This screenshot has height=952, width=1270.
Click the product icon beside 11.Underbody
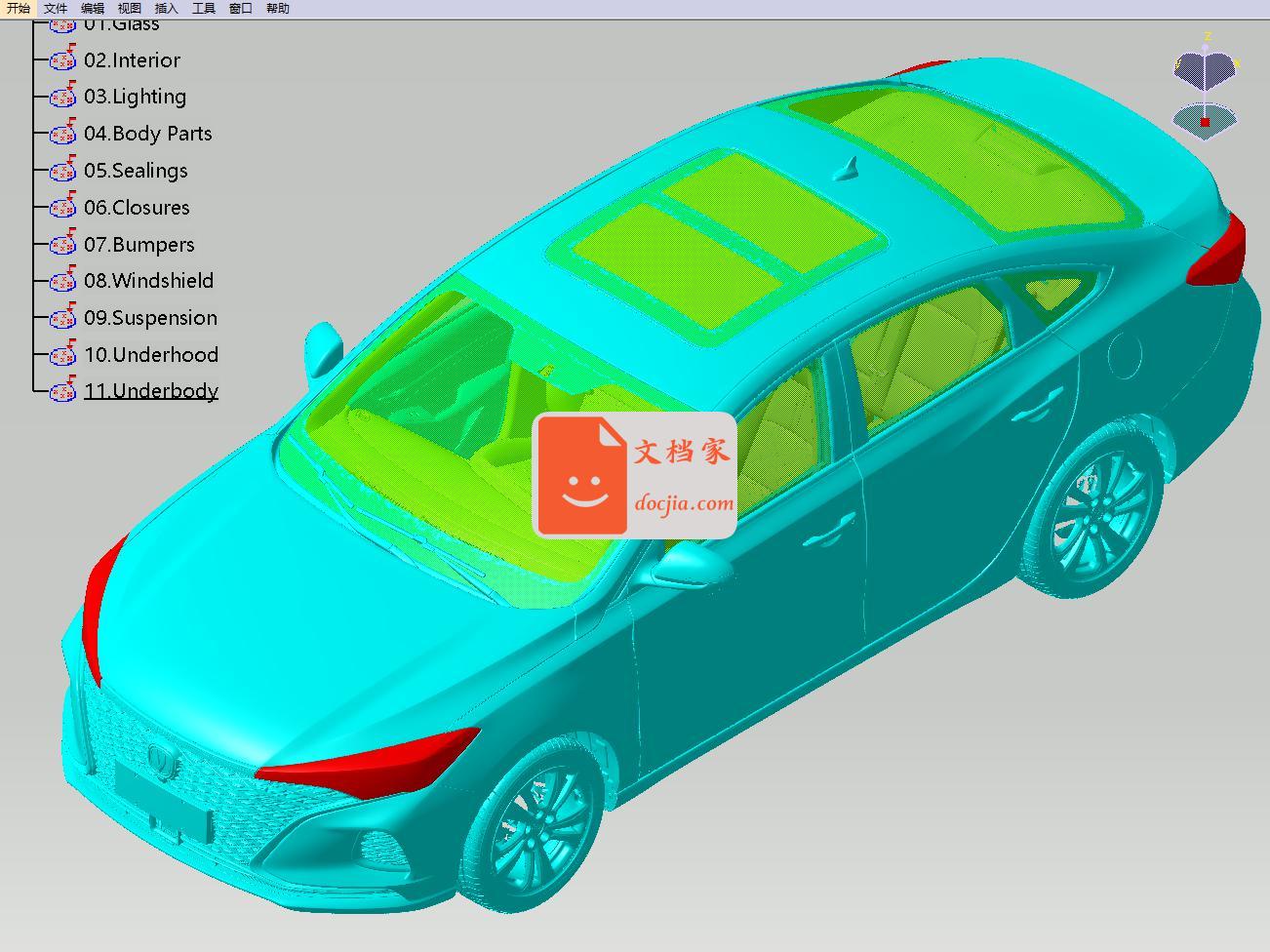click(x=63, y=390)
